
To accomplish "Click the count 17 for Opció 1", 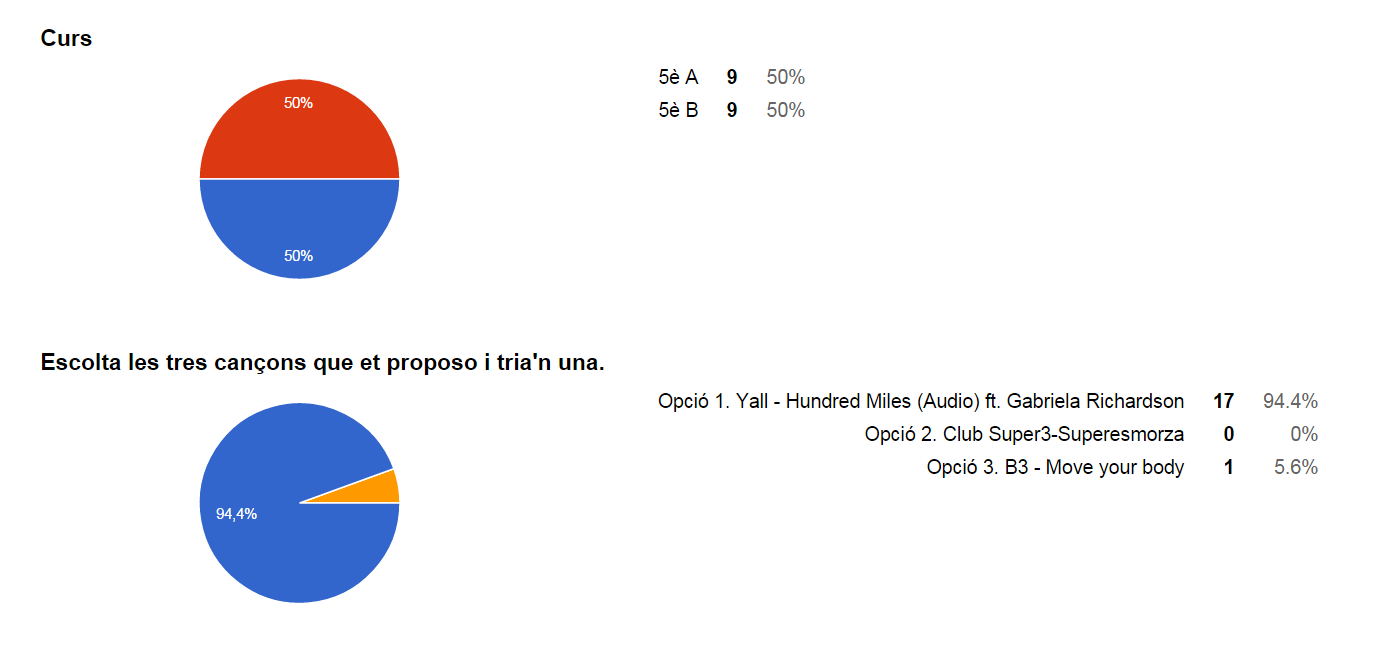I will (x=1223, y=401).
